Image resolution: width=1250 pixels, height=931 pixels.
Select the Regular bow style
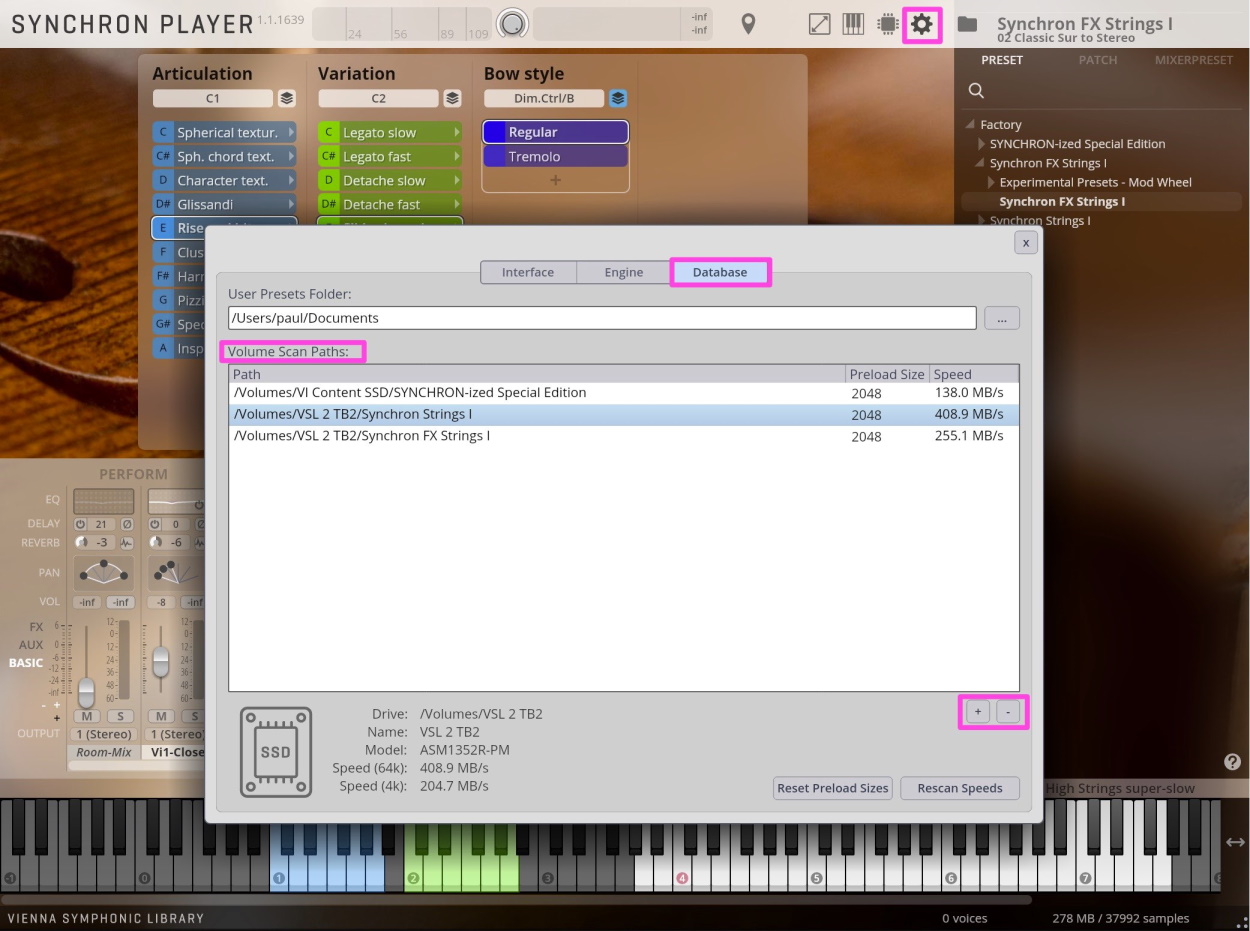[x=556, y=132]
